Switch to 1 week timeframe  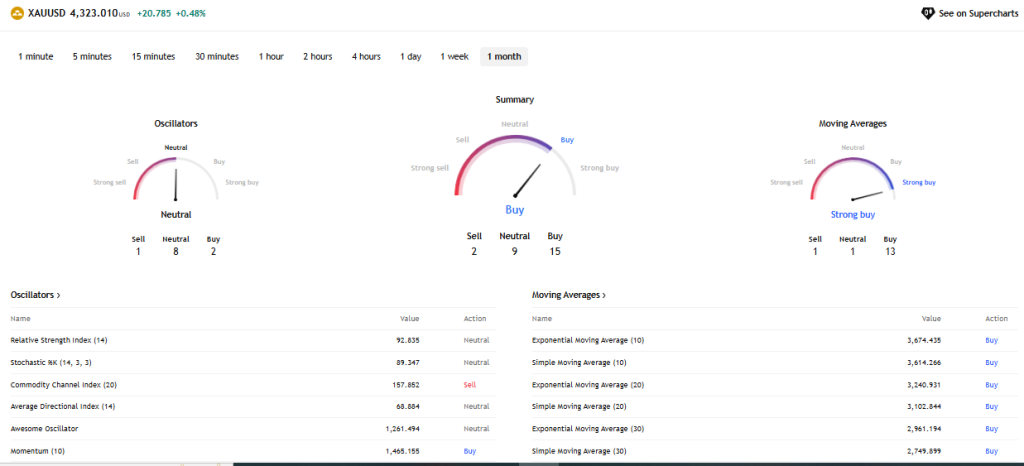click(x=455, y=57)
